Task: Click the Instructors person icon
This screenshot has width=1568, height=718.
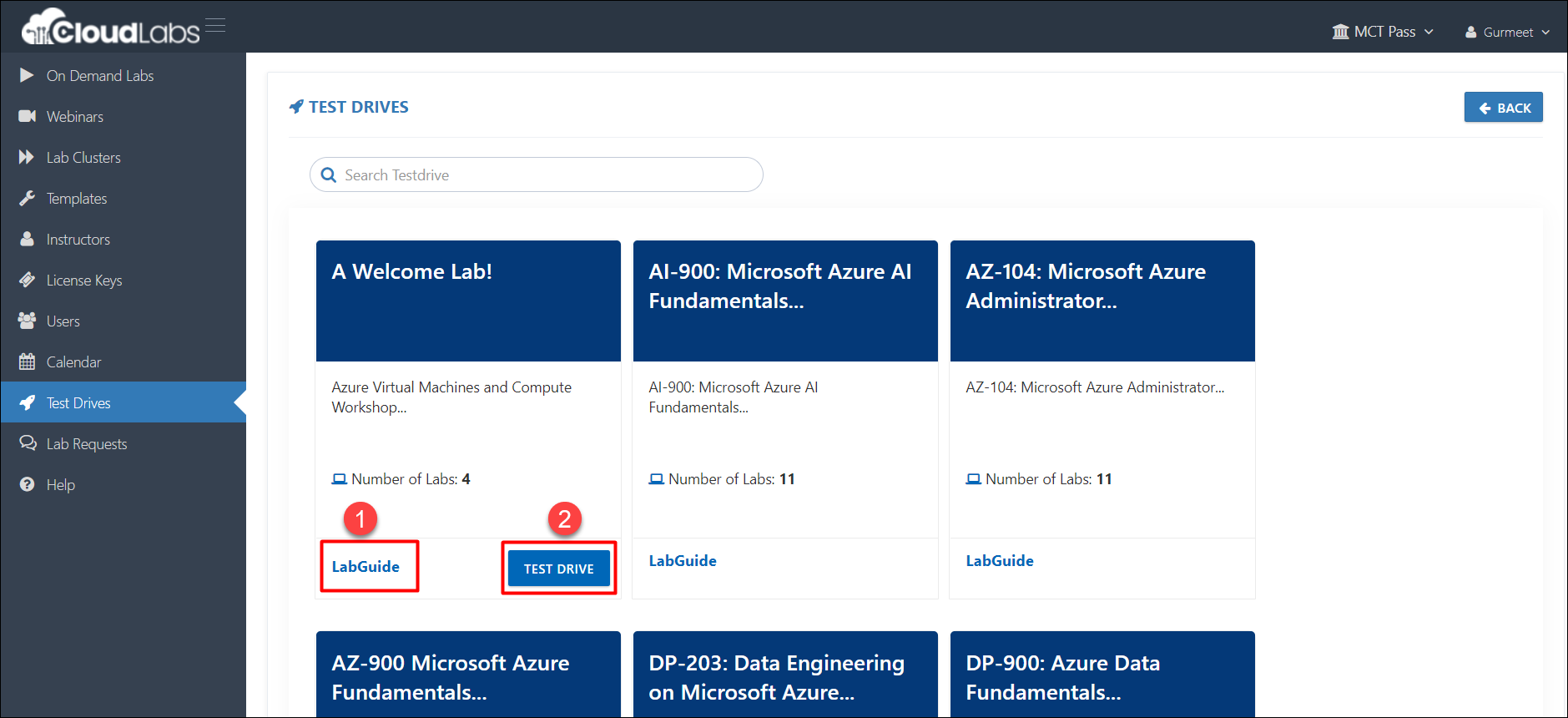Action: [28, 239]
